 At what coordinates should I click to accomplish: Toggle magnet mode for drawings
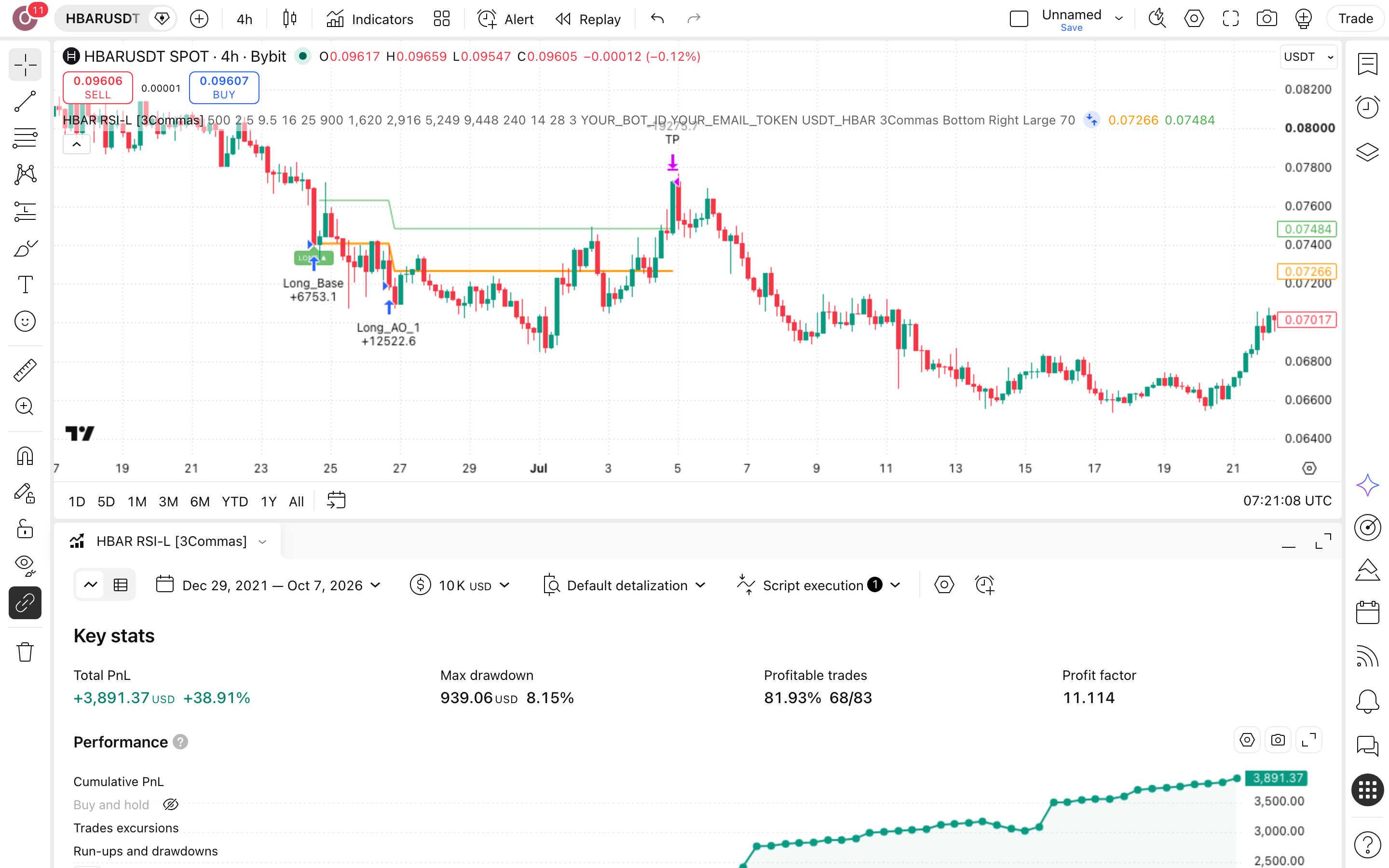pyautogui.click(x=25, y=456)
